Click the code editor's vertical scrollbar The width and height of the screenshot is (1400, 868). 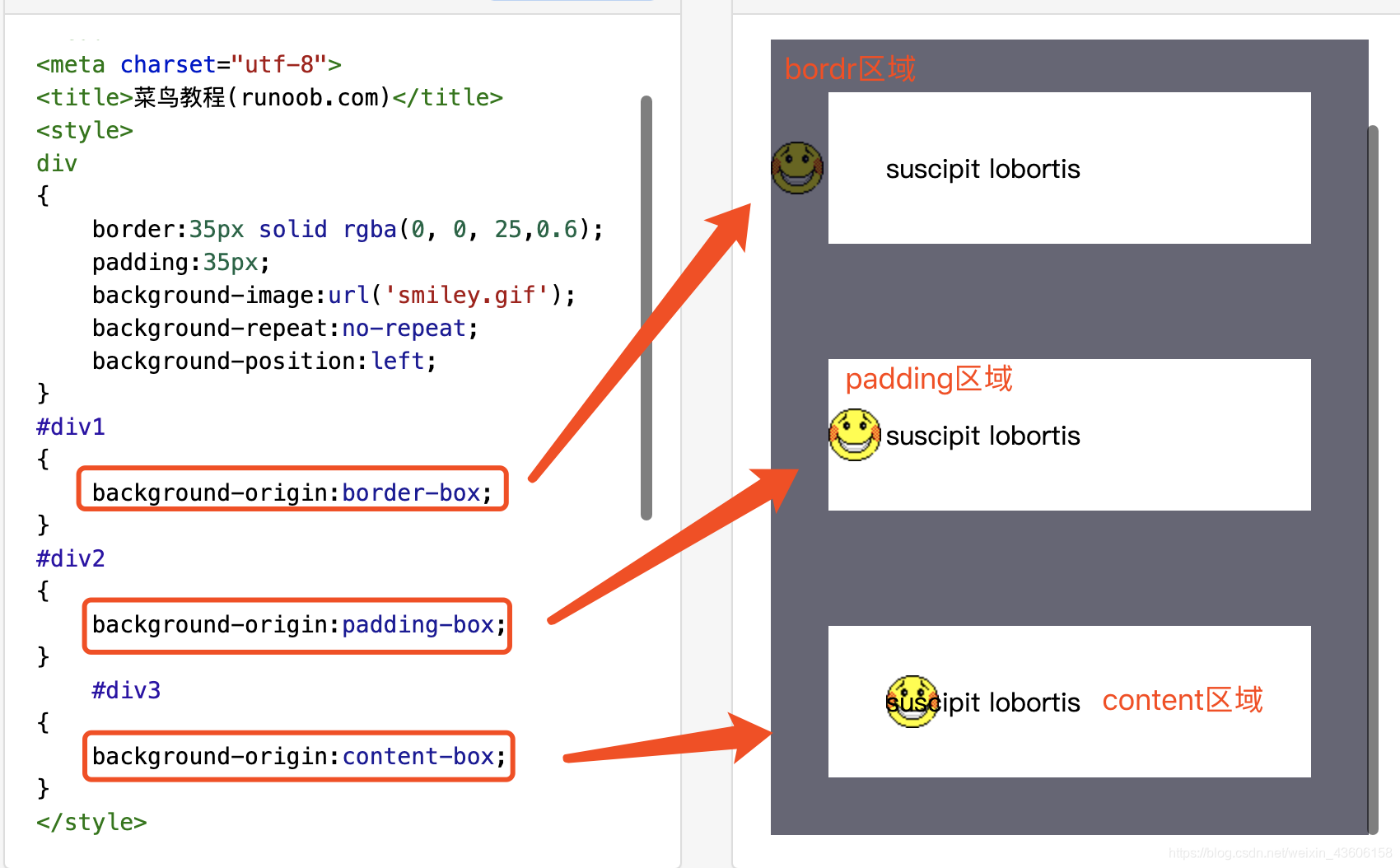646,308
